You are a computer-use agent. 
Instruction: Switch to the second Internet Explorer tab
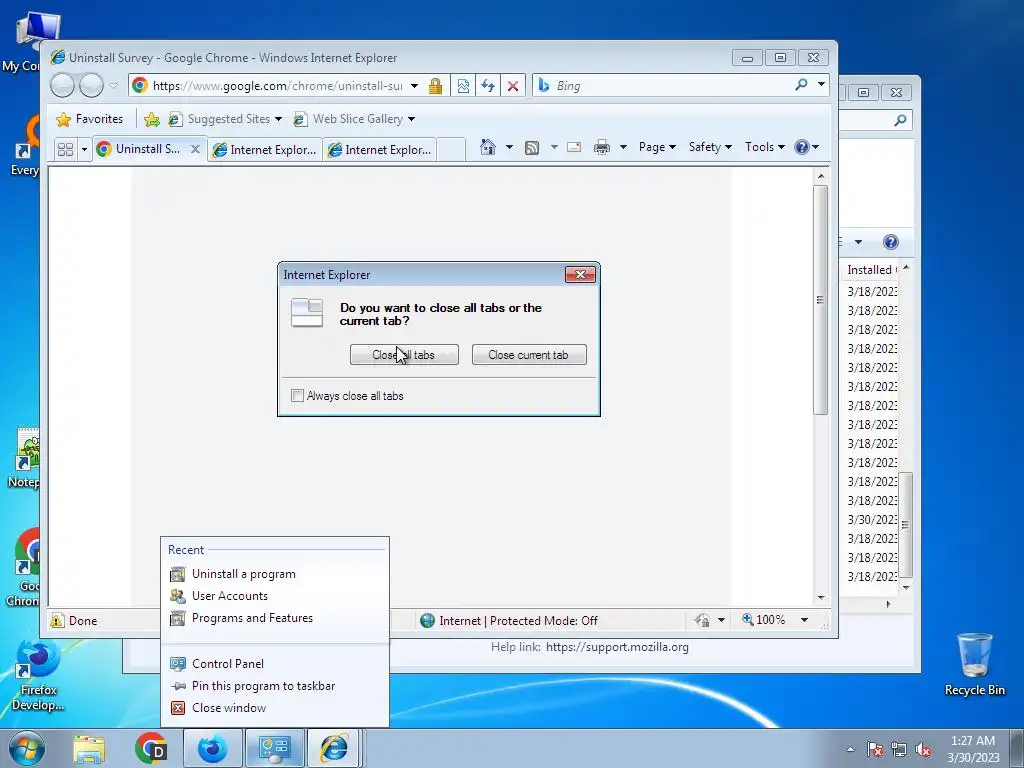tap(265, 150)
